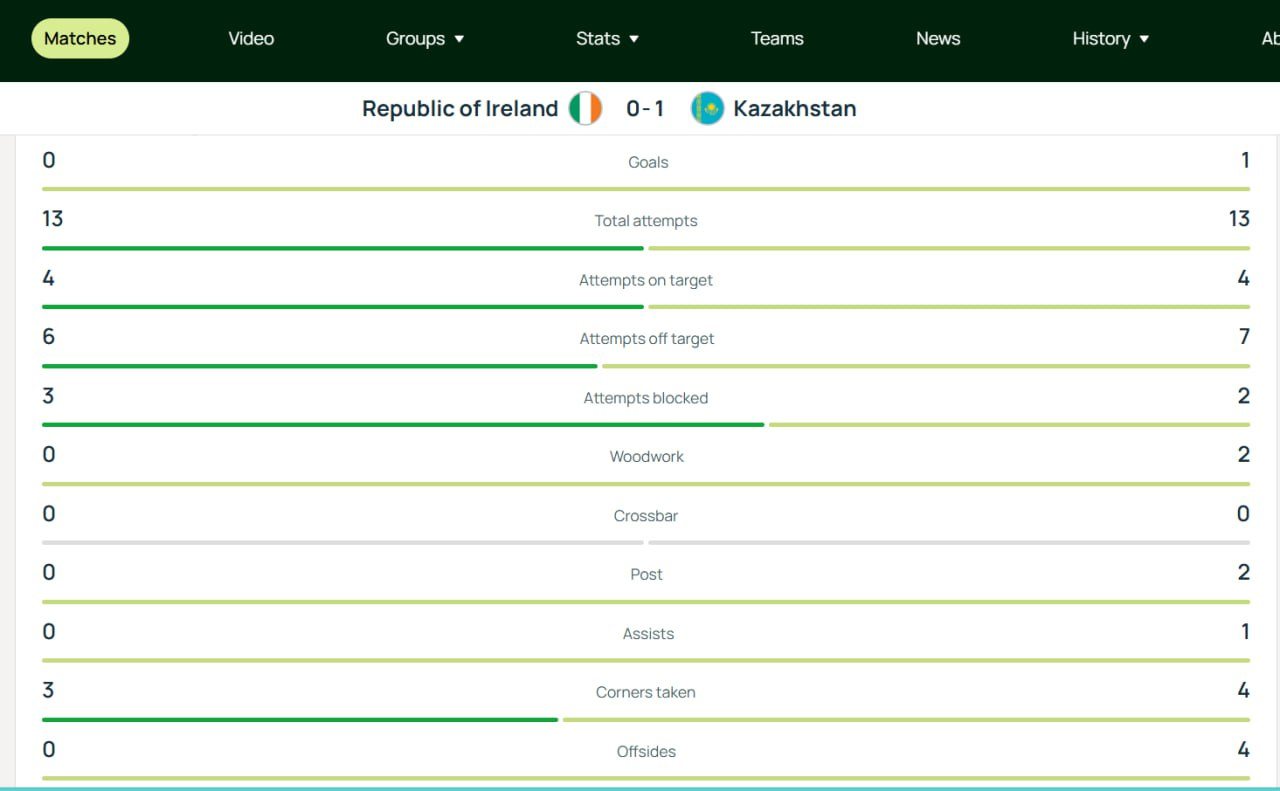Click the Total attempts progress bar
This screenshot has width=1280, height=791.
click(x=645, y=248)
